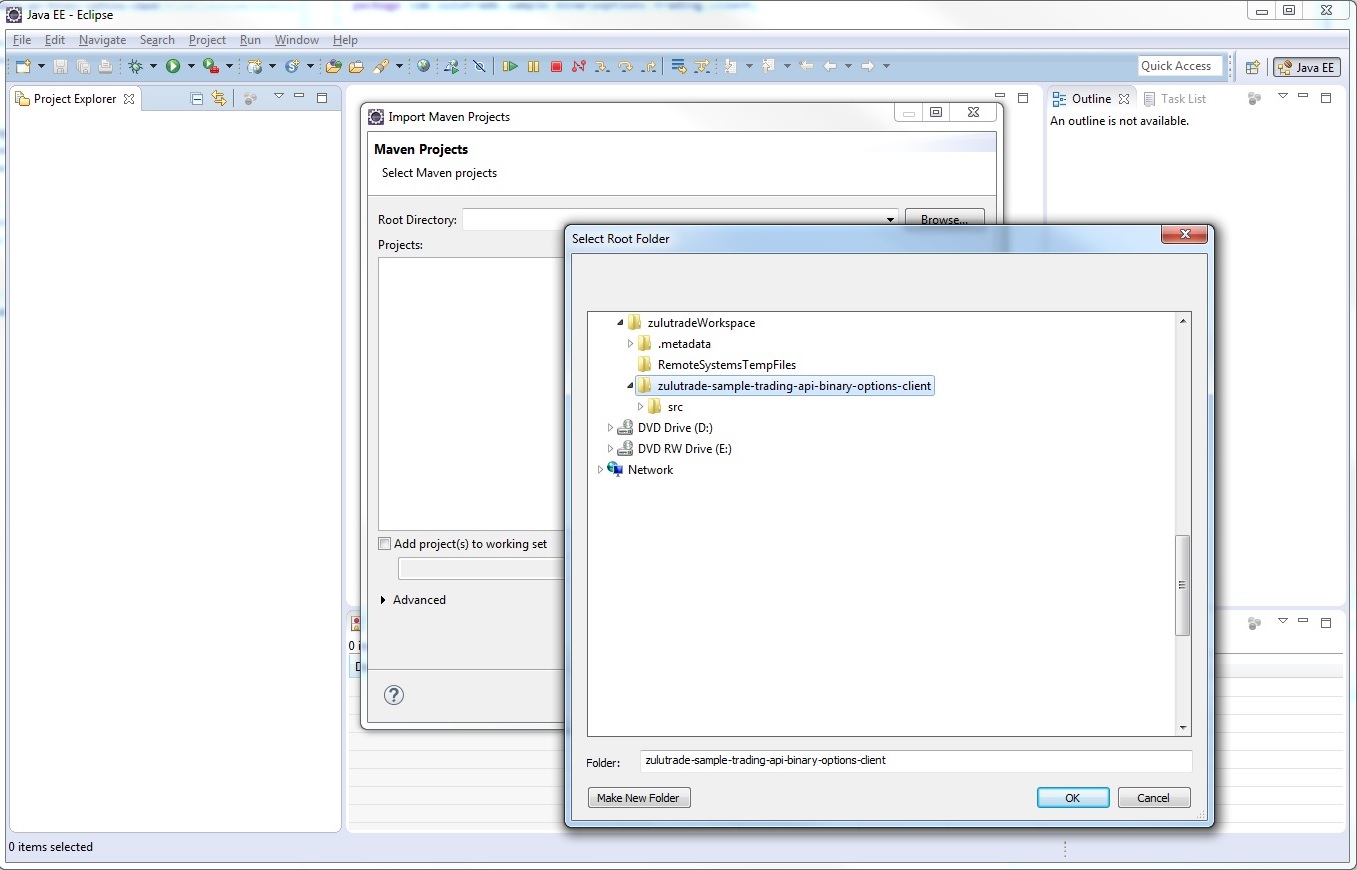The width and height of the screenshot is (1357, 870).
Task: Click the red Terminate stop icon
Action: click(x=556, y=67)
